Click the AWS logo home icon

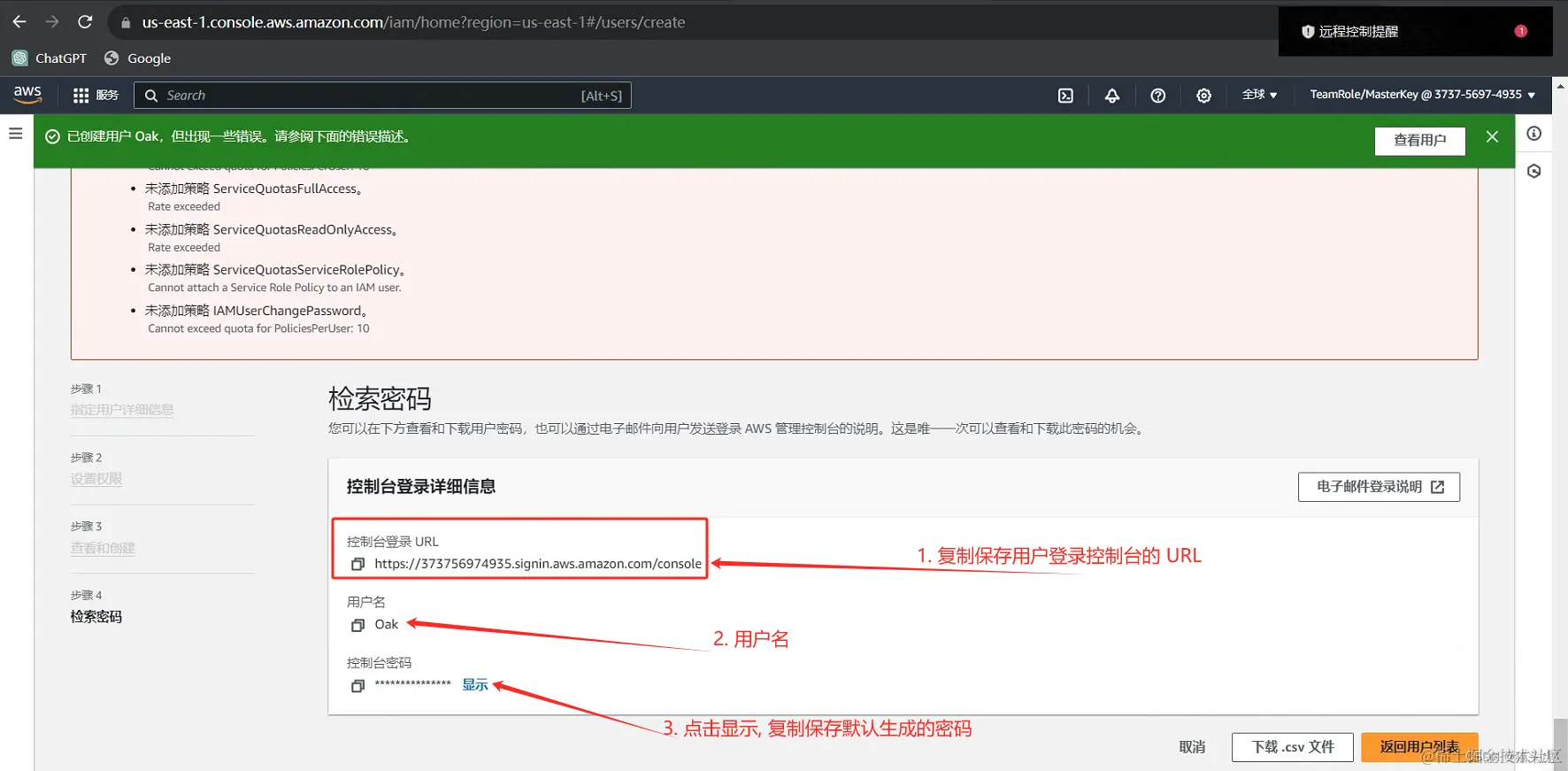coord(27,95)
